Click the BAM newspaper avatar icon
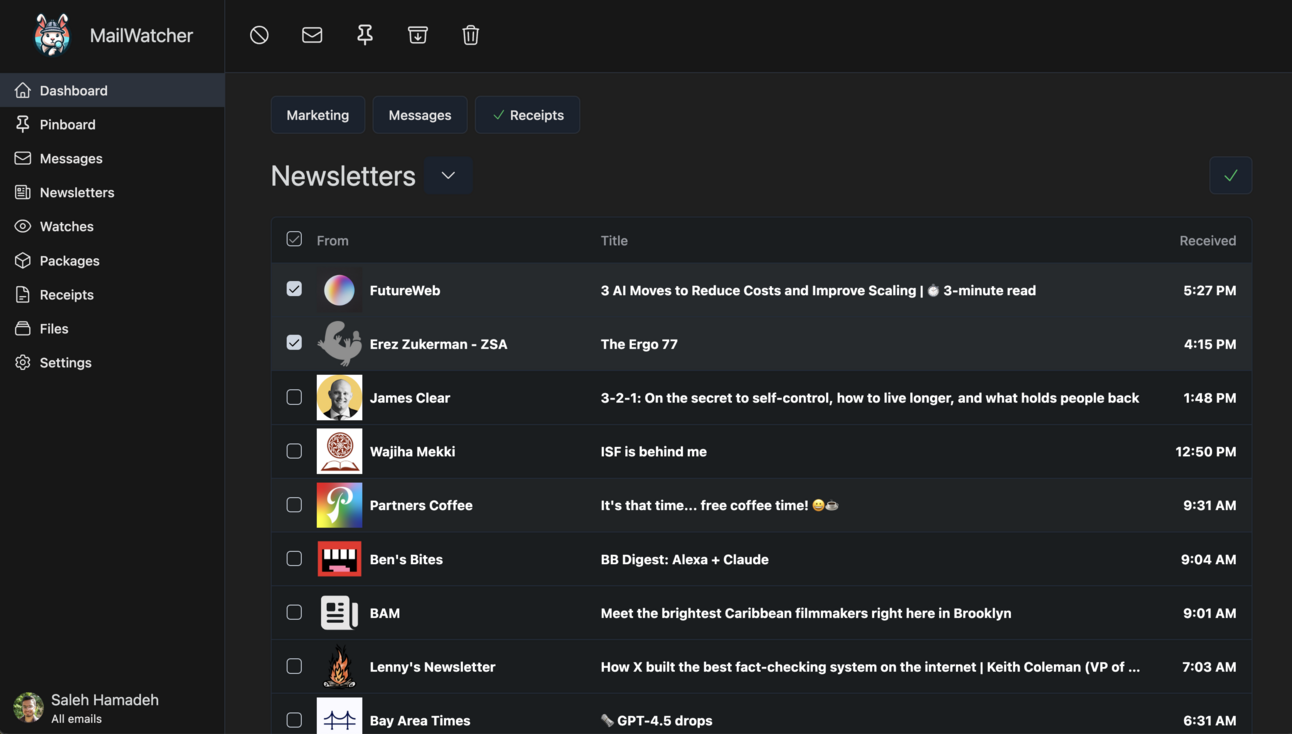 339,613
